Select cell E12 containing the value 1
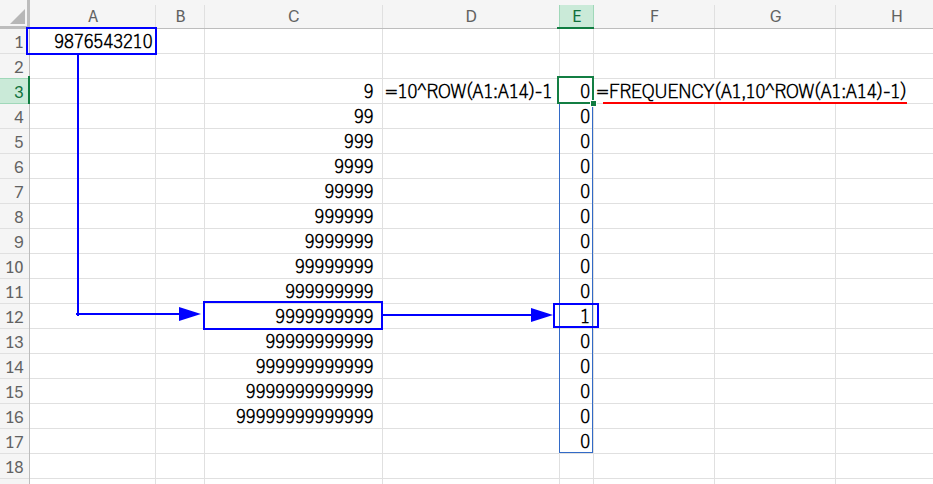This screenshot has height=484, width=933. tap(576, 317)
